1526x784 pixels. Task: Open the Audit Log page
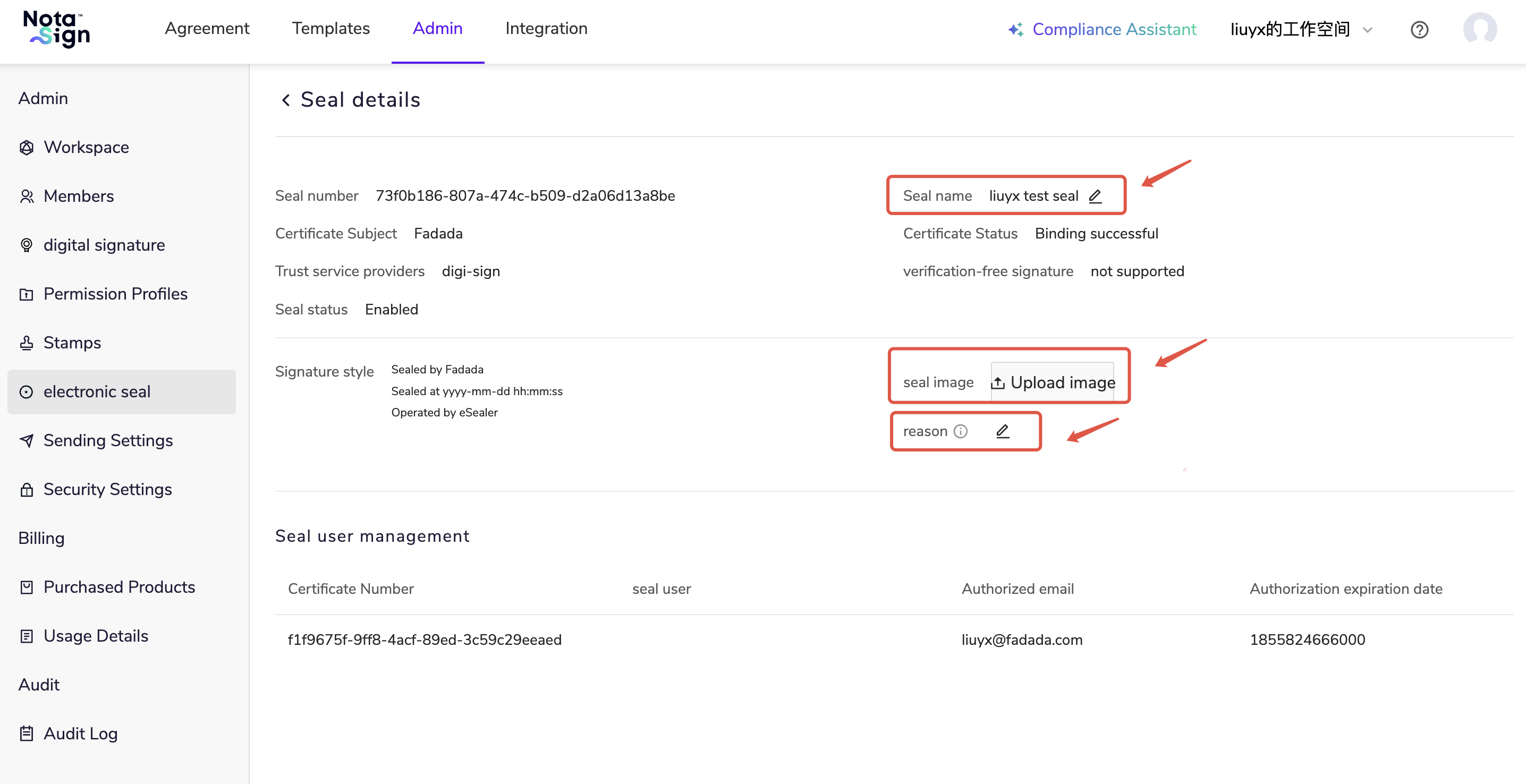[x=80, y=734]
